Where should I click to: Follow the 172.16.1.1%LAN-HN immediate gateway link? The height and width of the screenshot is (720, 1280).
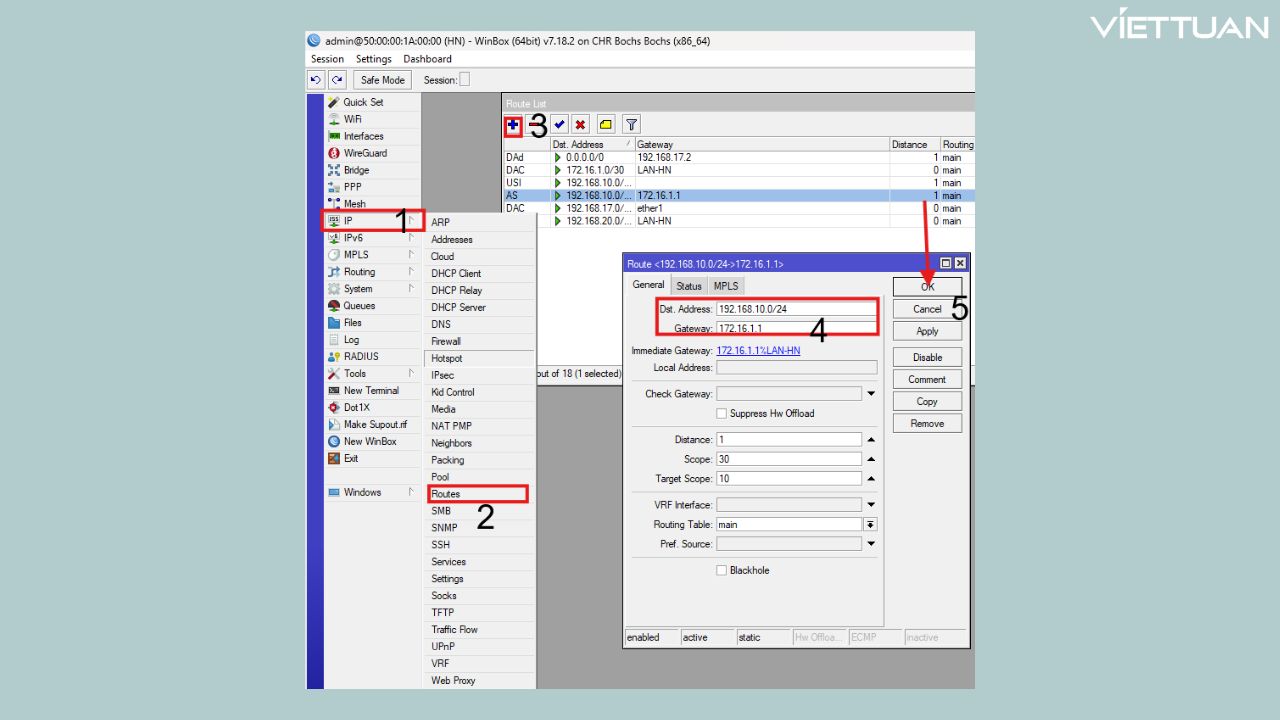tap(758, 351)
